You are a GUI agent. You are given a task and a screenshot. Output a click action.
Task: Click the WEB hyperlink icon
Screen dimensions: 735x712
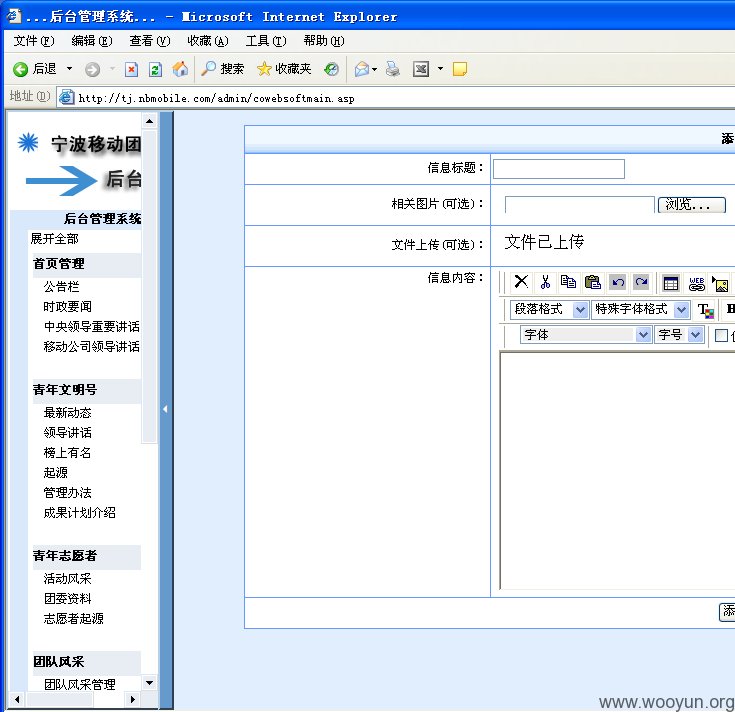click(x=697, y=283)
